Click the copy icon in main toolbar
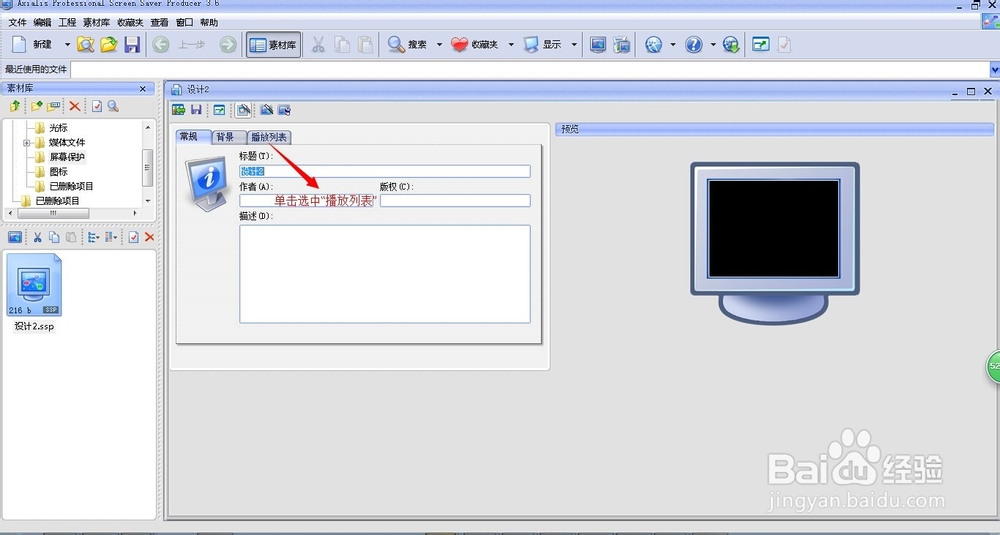This screenshot has height=535, width=1000. point(342,45)
